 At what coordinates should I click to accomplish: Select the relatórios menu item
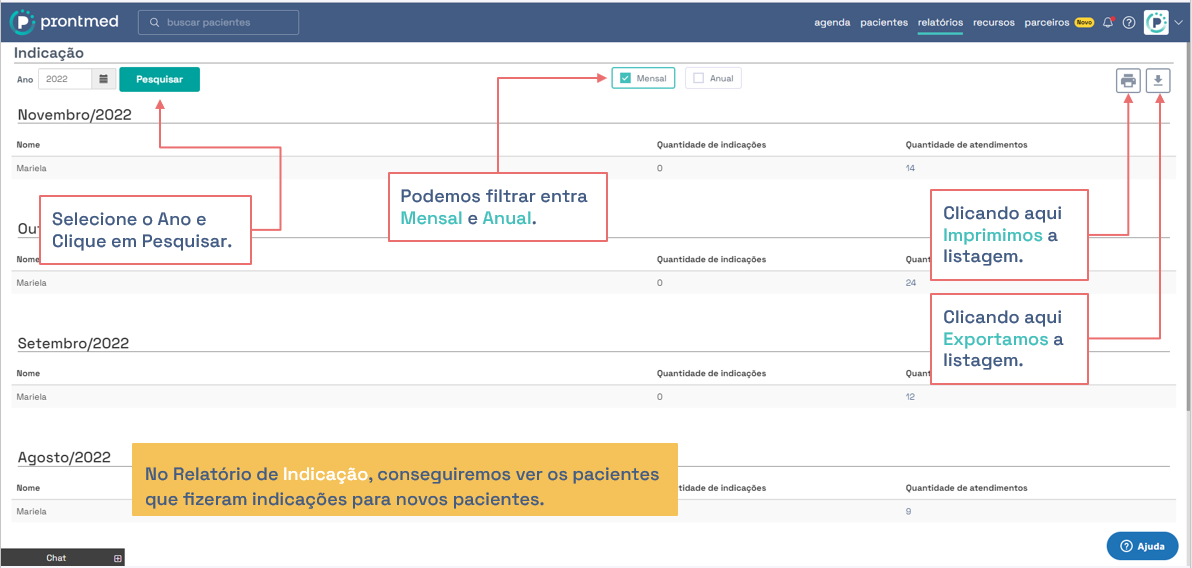(x=940, y=22)
